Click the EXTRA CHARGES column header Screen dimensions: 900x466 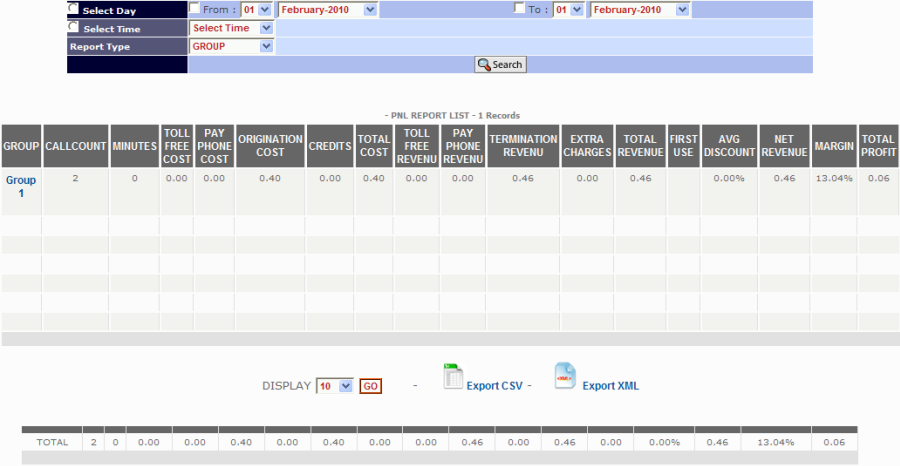click(x=587, y=146)
